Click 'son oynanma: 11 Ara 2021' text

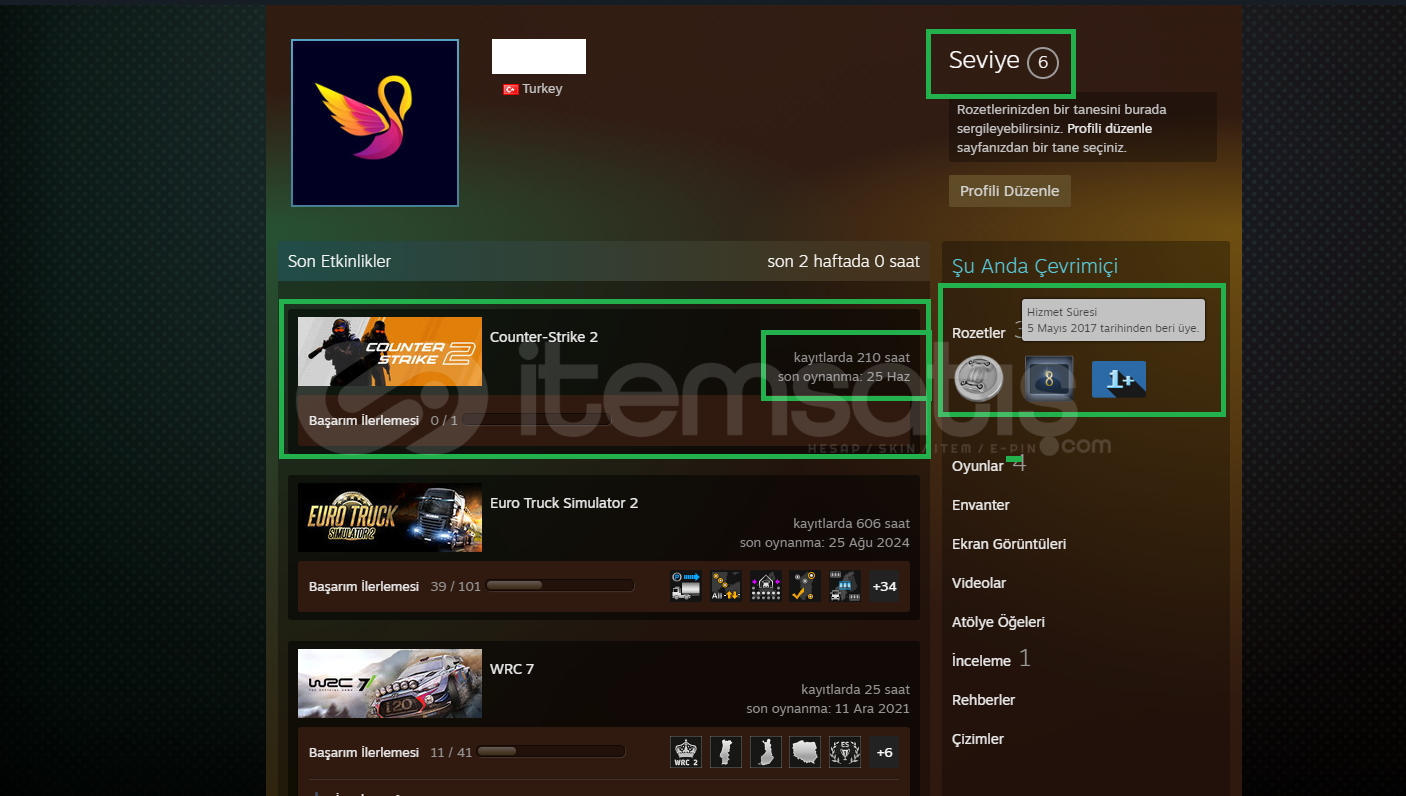point(828,709)
